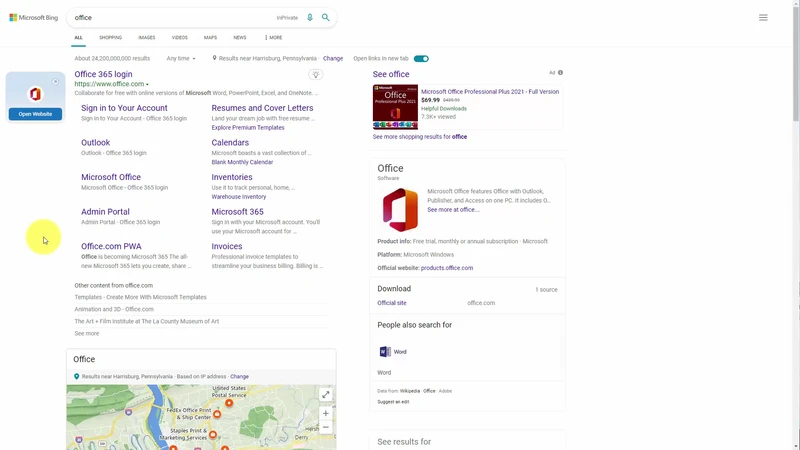Open Sign in to Your Account link
The width and height of the screenshot is (800, 450).
point(124,108)
